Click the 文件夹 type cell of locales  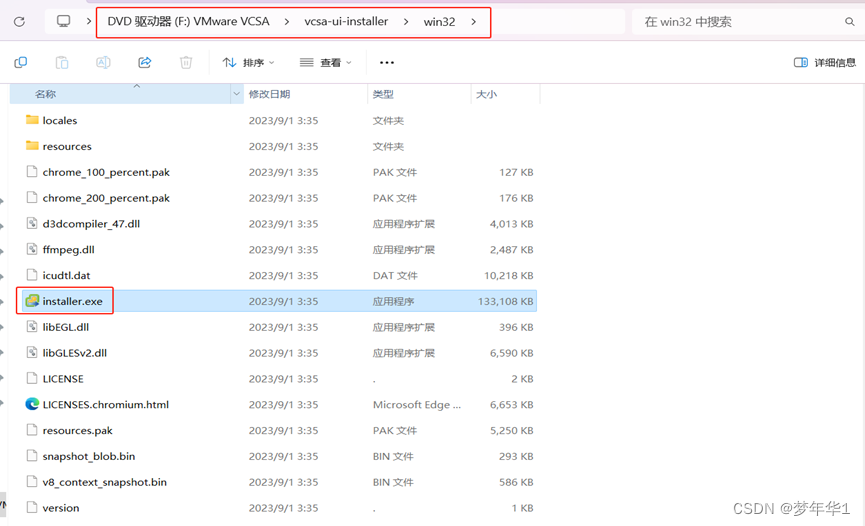click(388, 120)
